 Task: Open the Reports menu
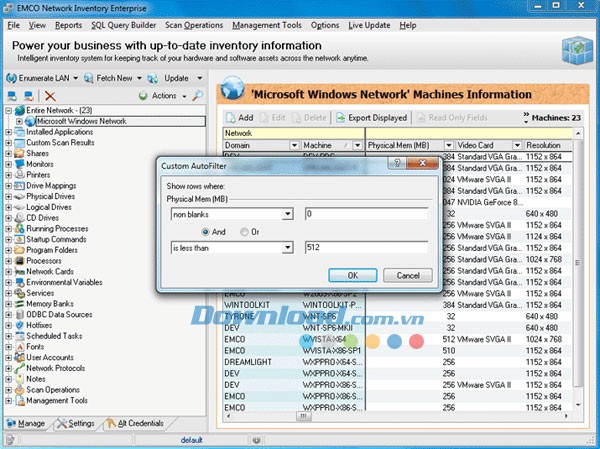click(68, 26)
